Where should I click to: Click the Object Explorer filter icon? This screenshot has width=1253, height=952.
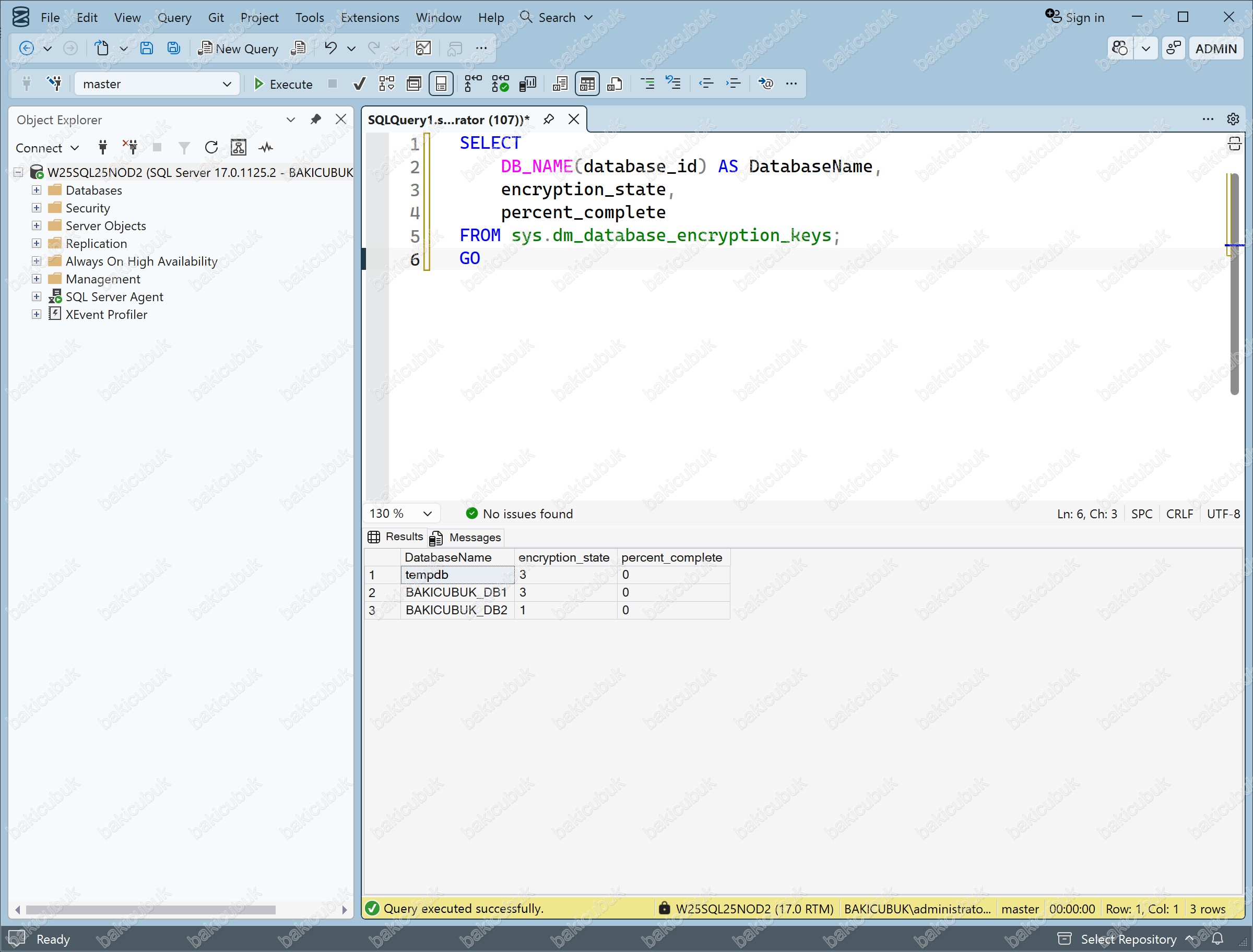pyautogui.click(x=184, y=147)
